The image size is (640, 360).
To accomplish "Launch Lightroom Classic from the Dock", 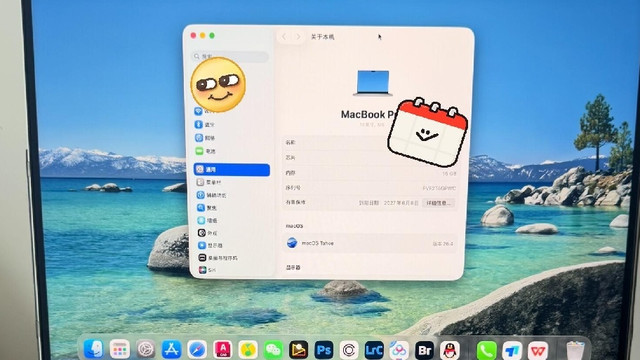I will (x=374, y=350).
